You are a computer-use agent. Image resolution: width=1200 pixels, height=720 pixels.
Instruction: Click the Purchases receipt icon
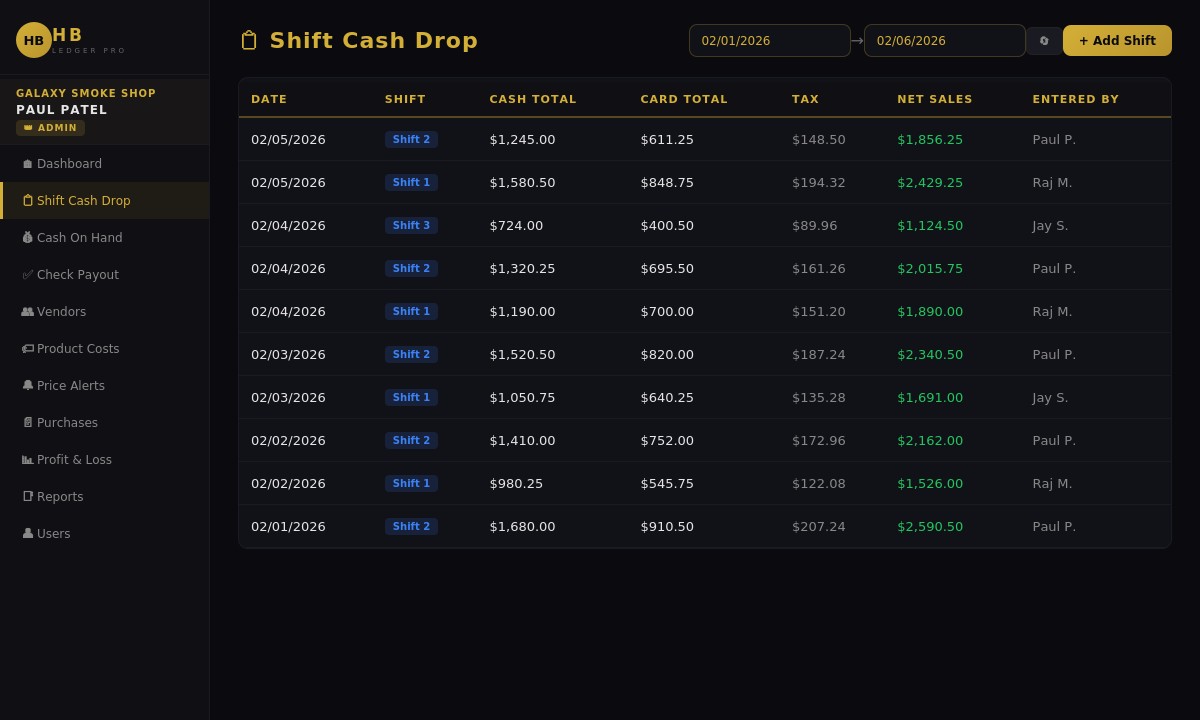pyautogui.click(x=28, y=423)
